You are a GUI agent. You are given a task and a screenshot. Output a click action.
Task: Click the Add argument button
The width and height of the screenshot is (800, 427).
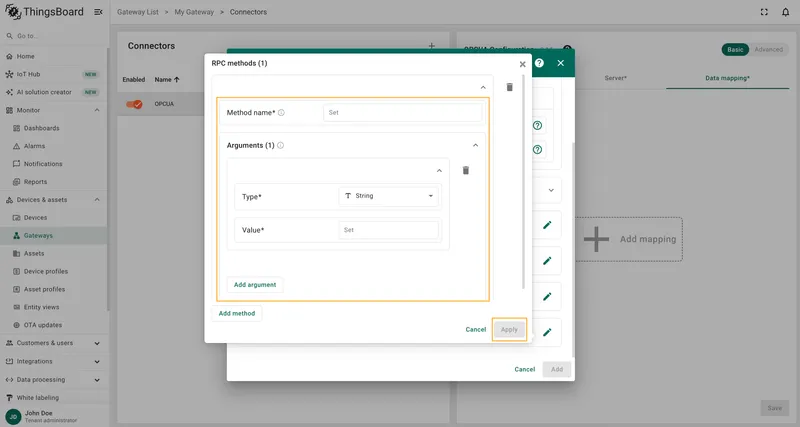click(x=255, y=285)
